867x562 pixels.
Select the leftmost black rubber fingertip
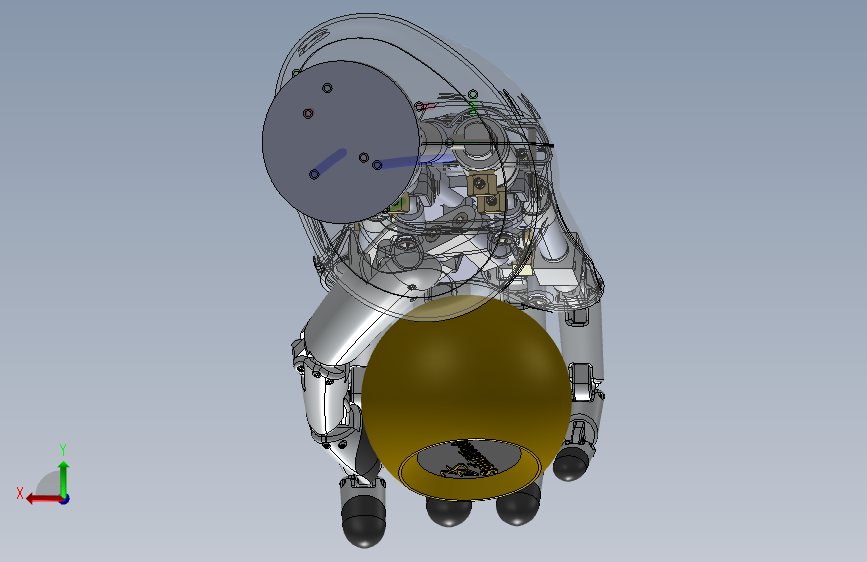pos(363,522)
